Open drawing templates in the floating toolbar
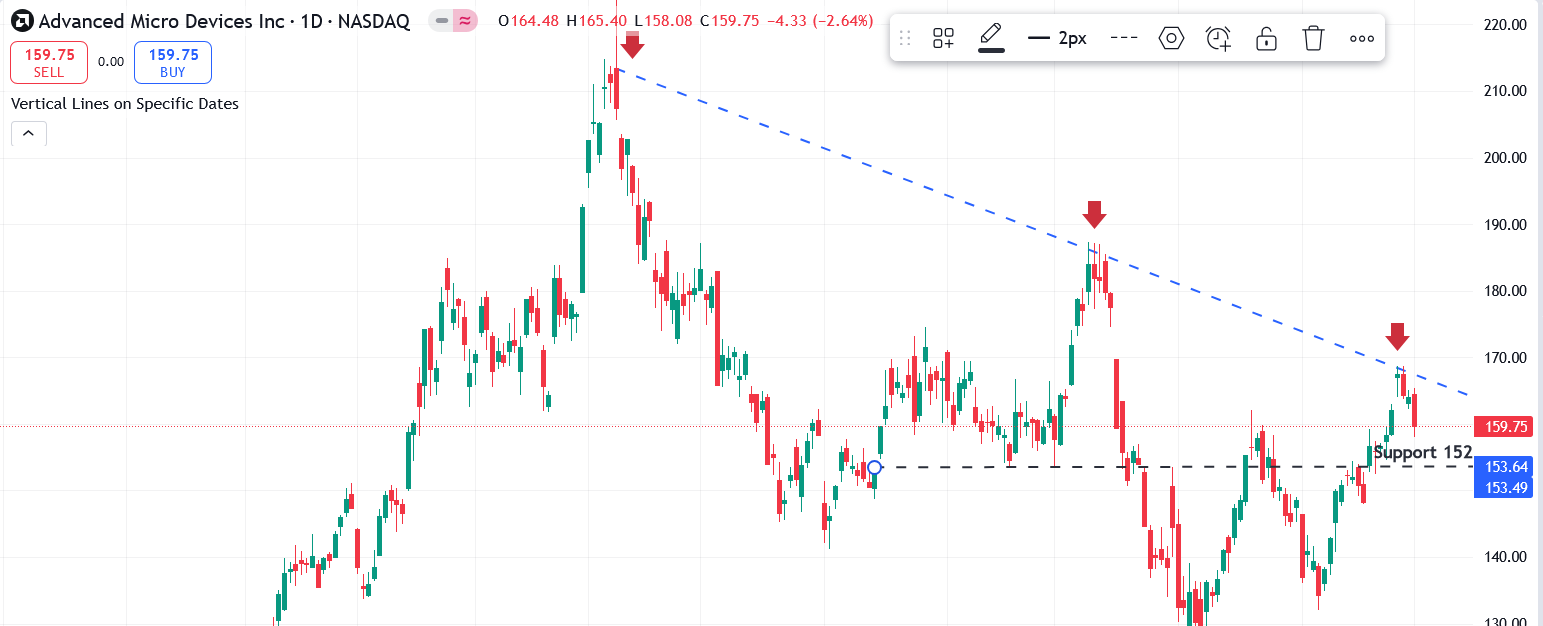 [943, 38]
